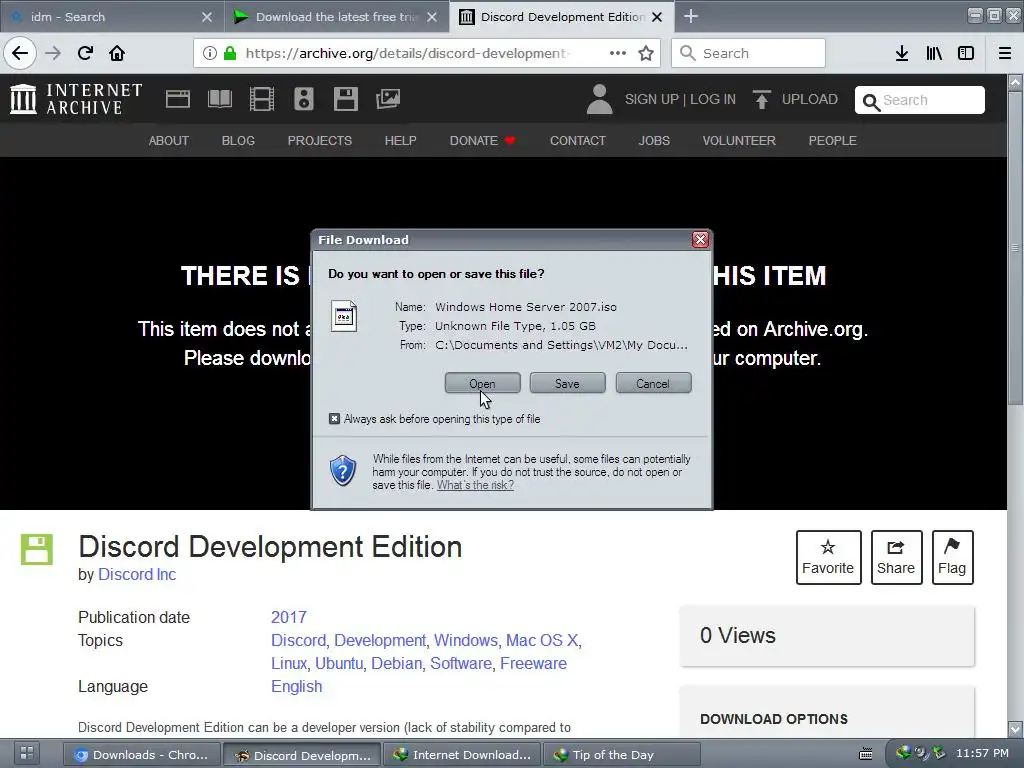Open page actions three-dots menu
Image resolution: width=1024 pixels, height=768 pixels.
tap(618, 53)
